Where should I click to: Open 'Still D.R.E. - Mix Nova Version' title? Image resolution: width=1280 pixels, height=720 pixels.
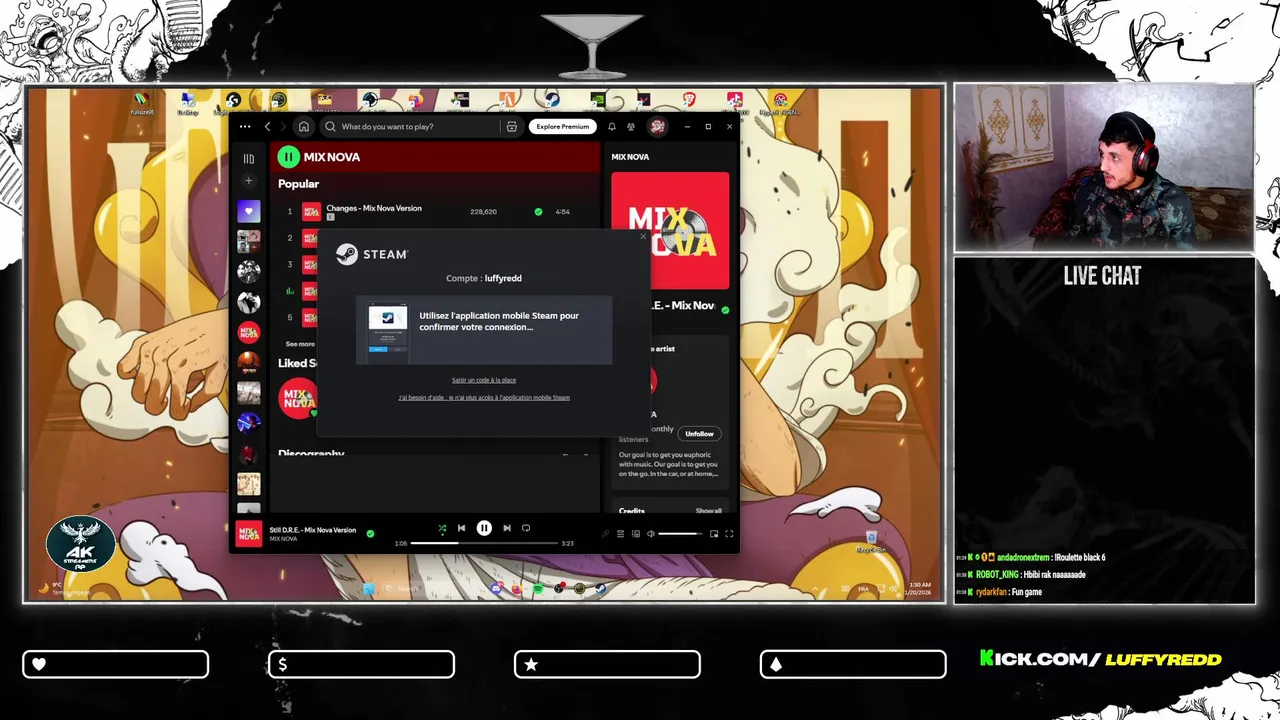(313, 530)
